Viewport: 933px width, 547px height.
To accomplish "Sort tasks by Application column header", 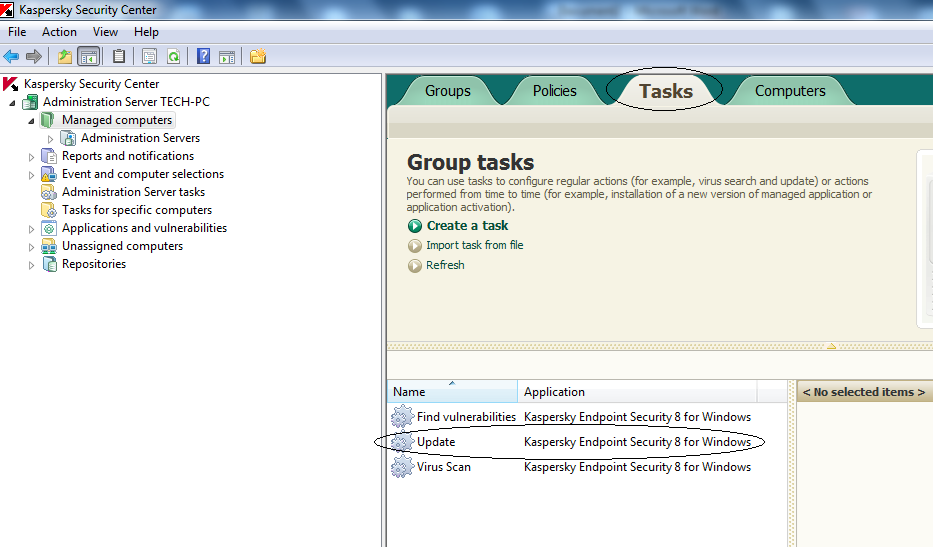I will click(637, 392).
